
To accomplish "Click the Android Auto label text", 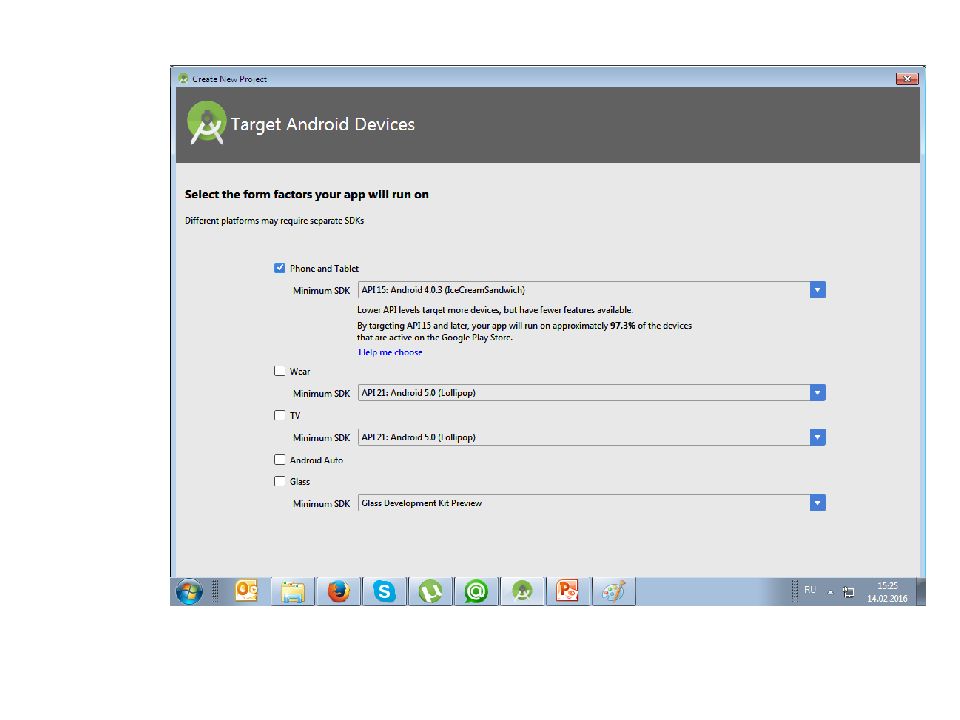I will tap(317, 460).
